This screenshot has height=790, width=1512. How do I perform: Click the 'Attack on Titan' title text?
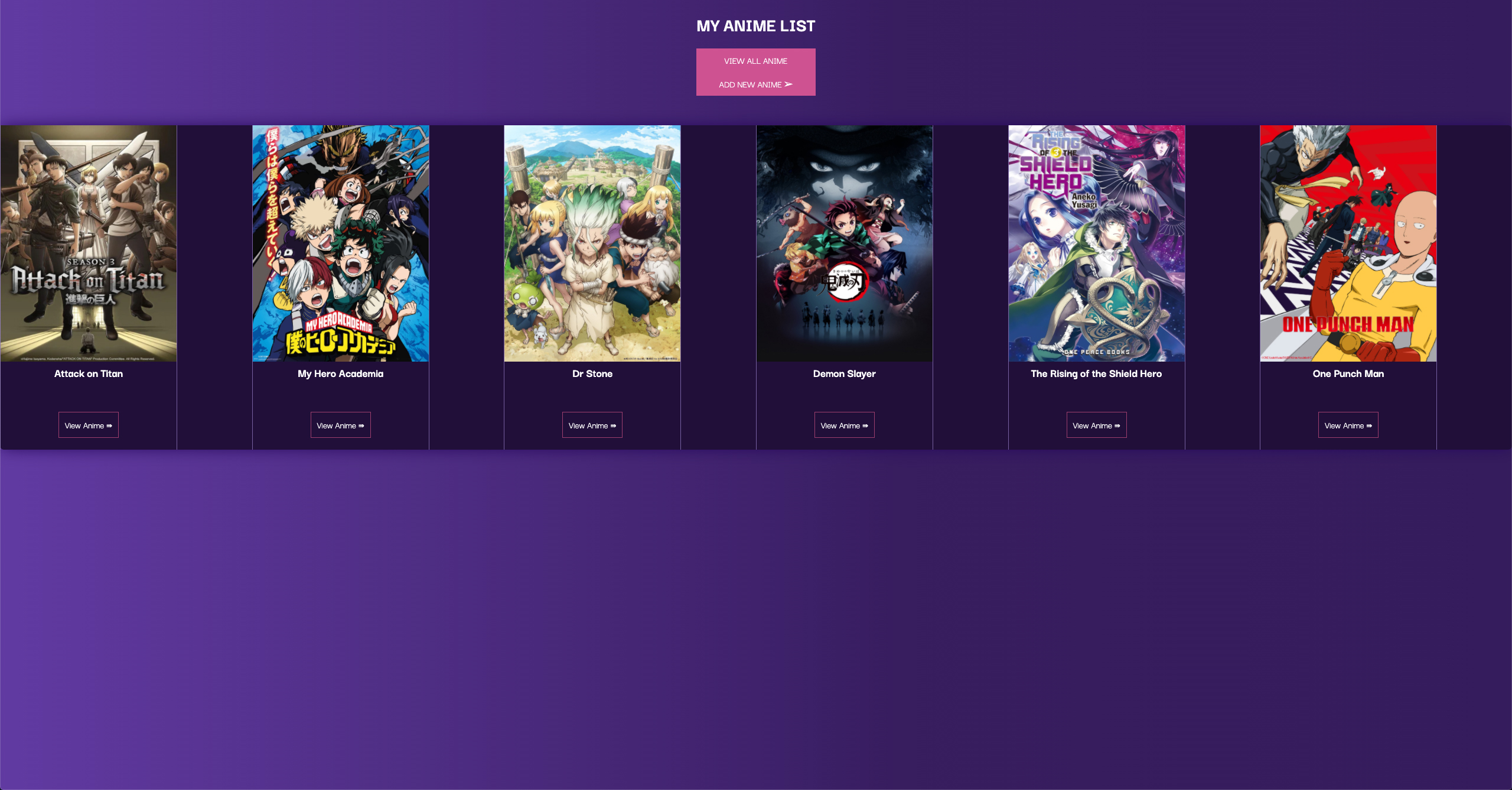(89, 373)
